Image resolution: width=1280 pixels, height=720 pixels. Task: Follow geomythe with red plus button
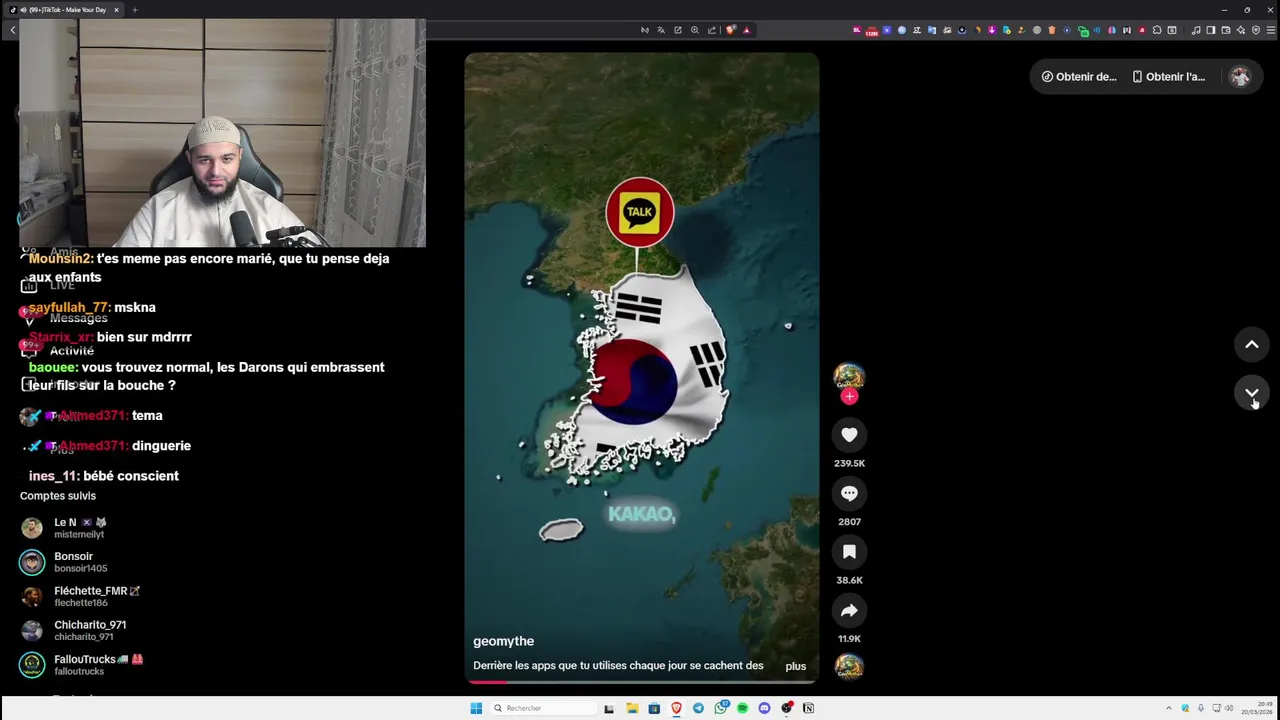(849, 396)
